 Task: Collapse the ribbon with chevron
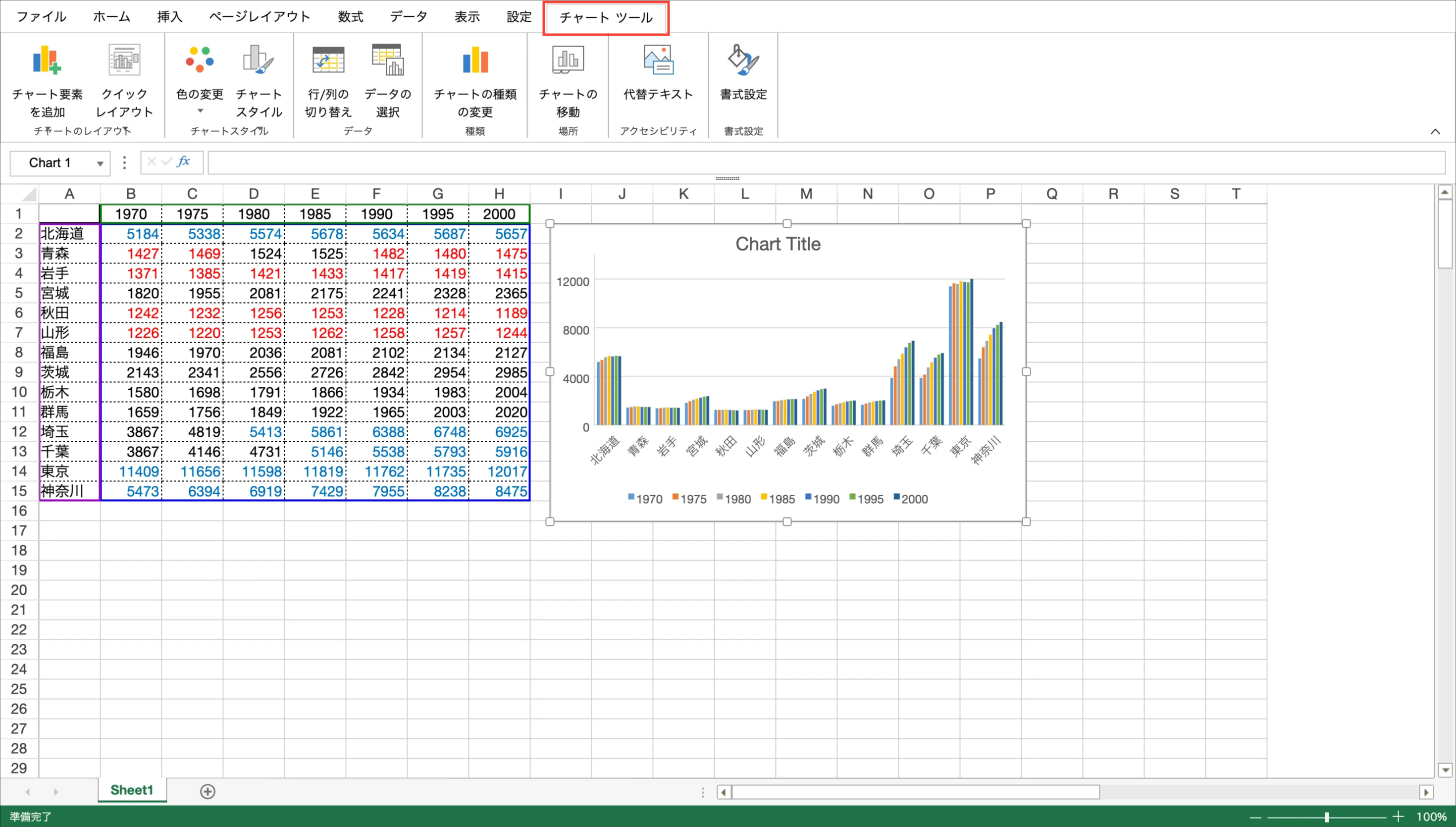coord(1435,132)
